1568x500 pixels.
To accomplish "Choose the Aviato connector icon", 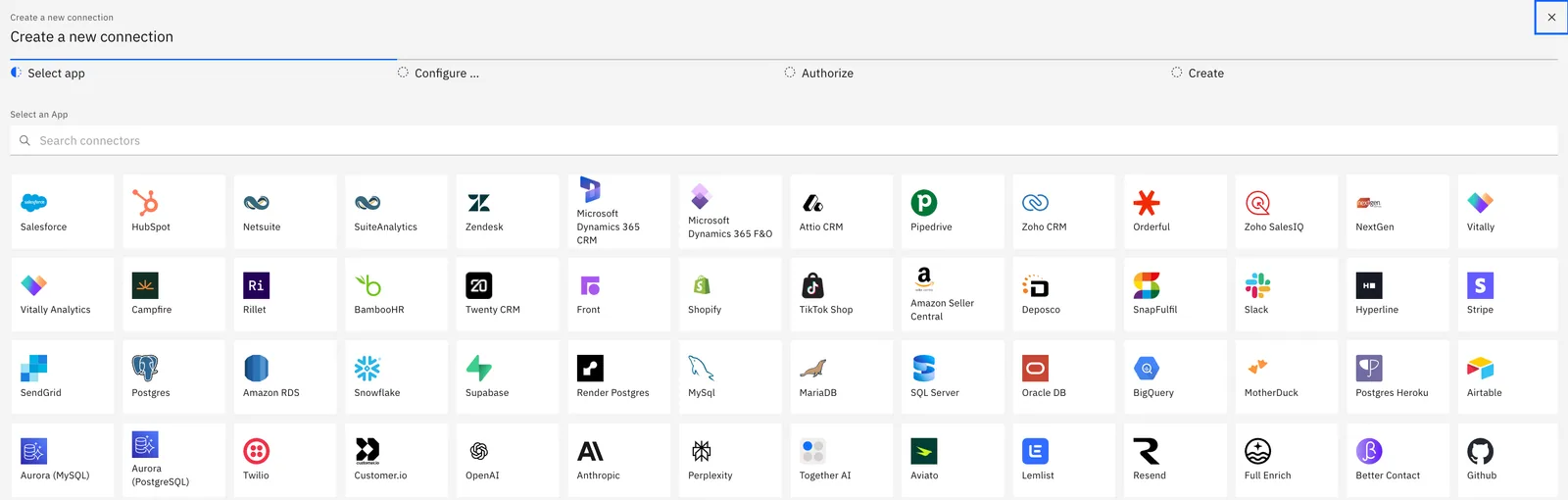I will point(924,451).
